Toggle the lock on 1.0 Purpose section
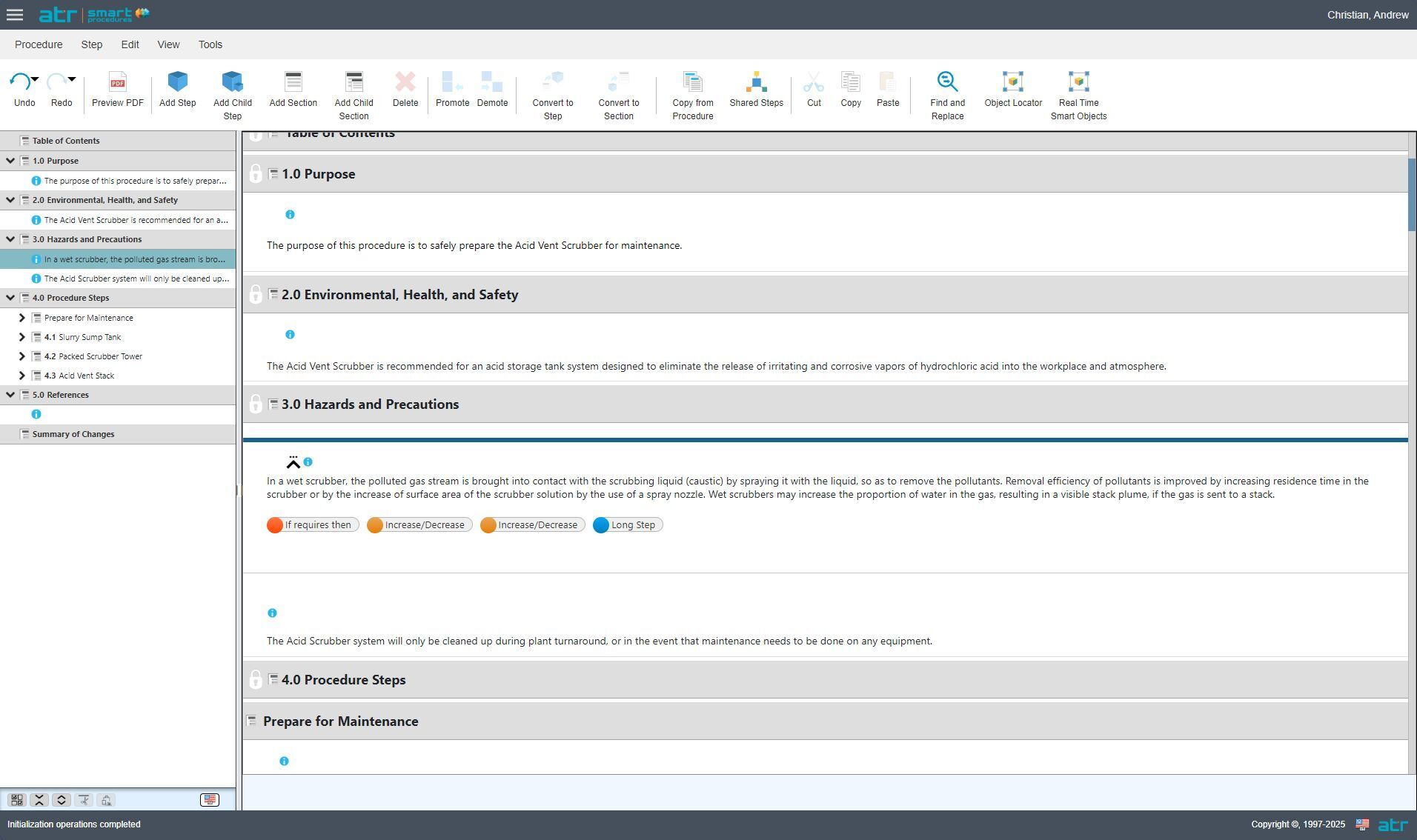1417x840 pixels. [256, 174]
